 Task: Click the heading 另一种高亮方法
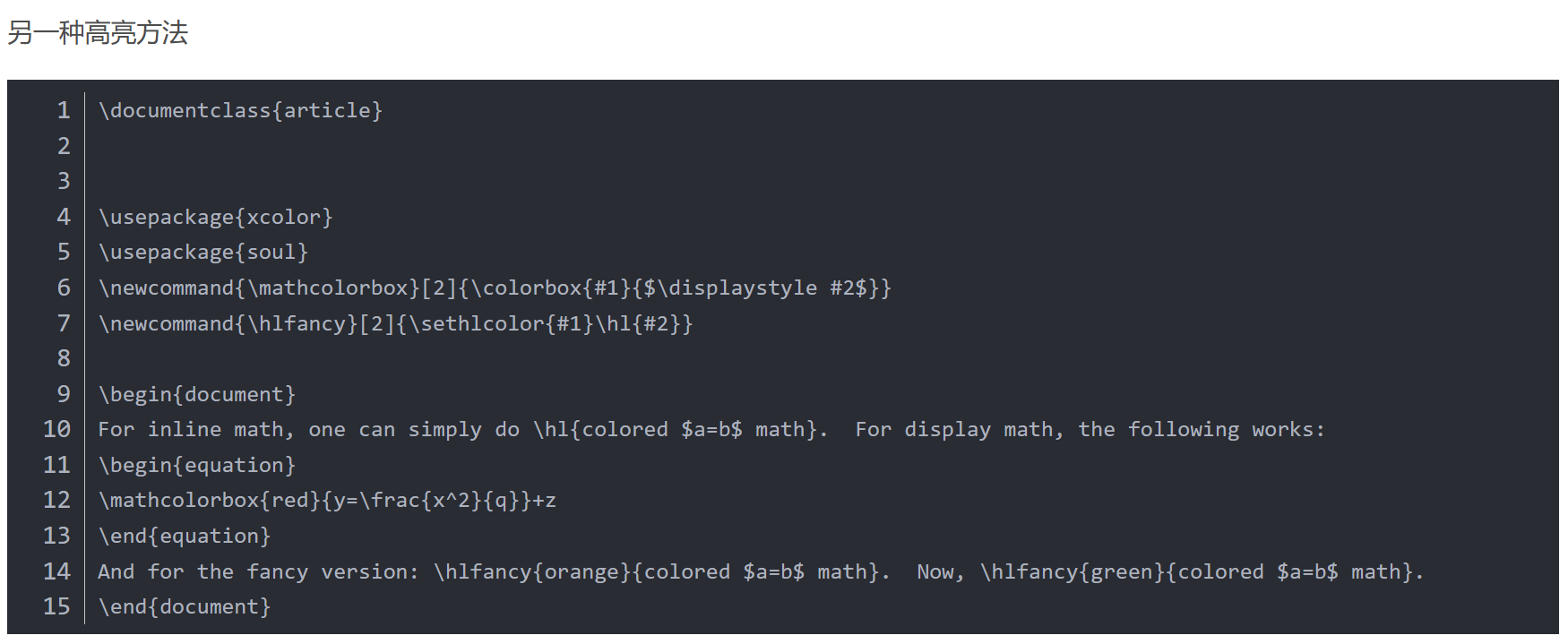click(x=98, y=33)
